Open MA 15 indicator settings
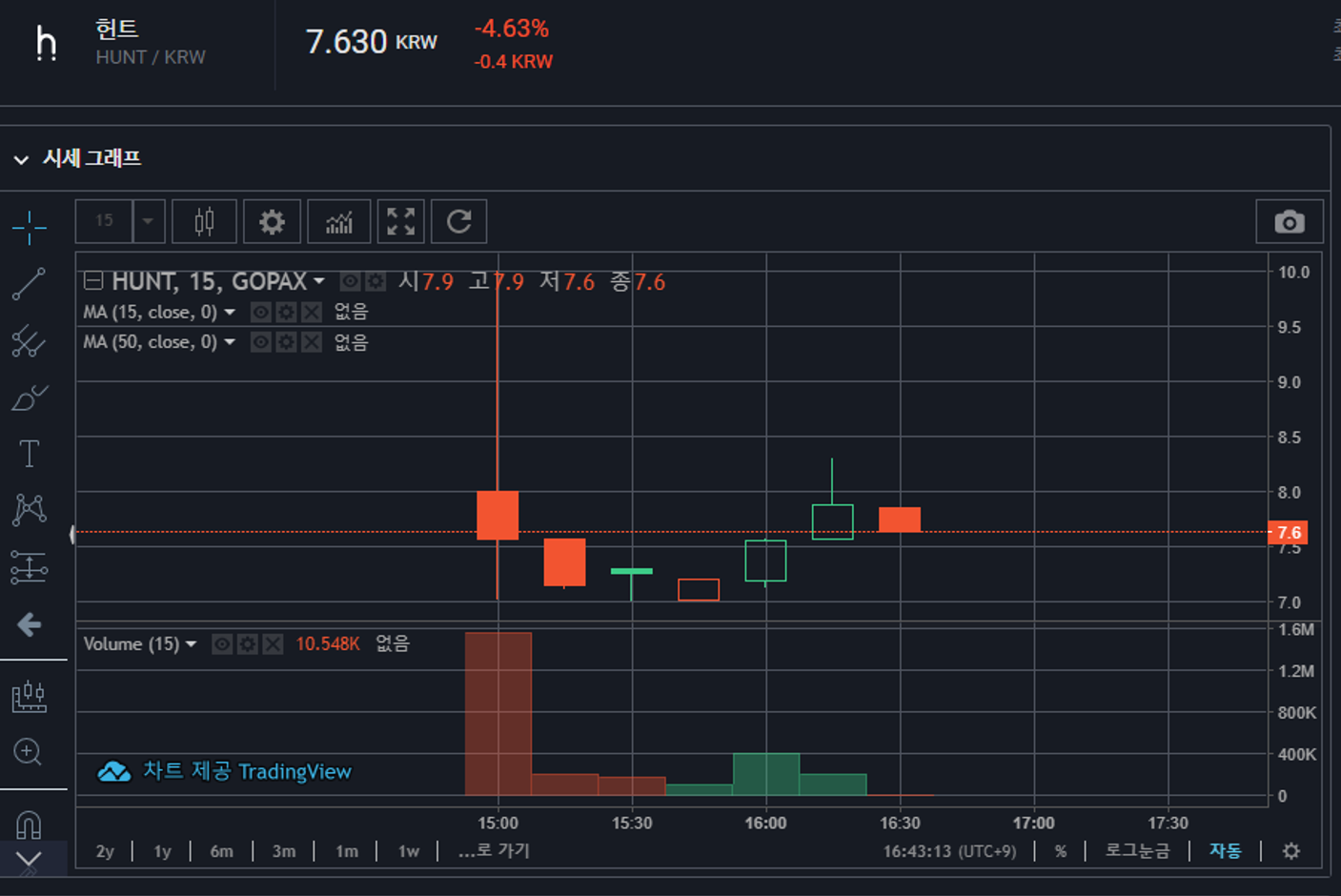The width and height of the screenshot is (1341, 896). 286,313
